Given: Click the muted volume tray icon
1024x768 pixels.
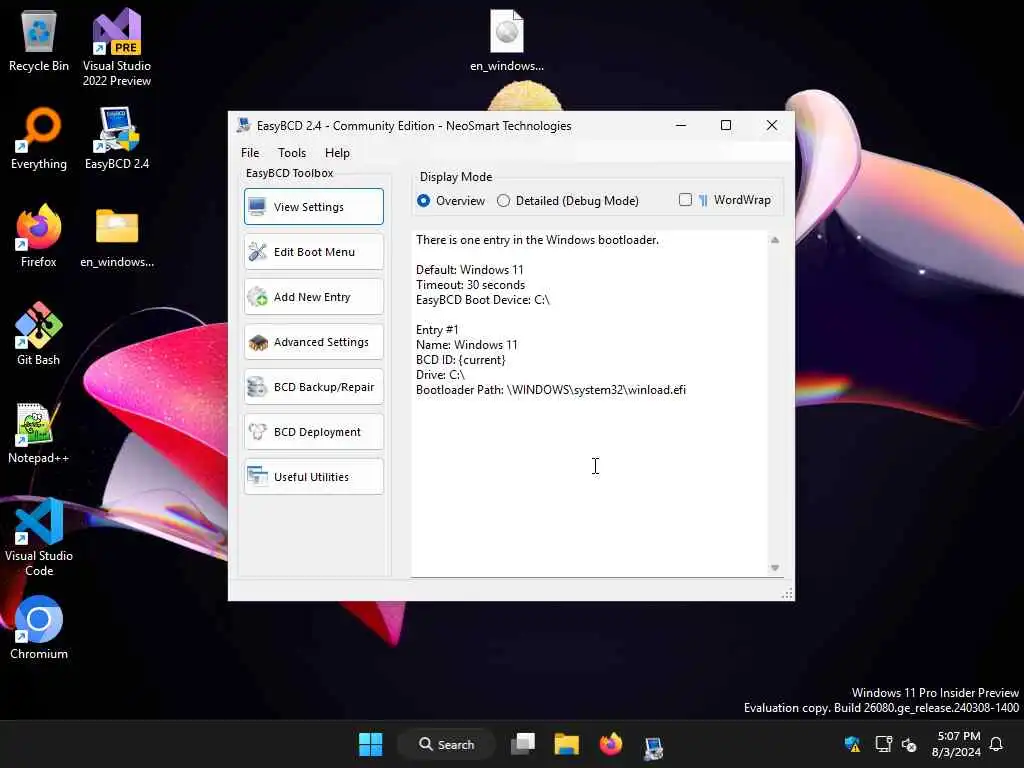Looking at the screenshot, I should [909, 744].
